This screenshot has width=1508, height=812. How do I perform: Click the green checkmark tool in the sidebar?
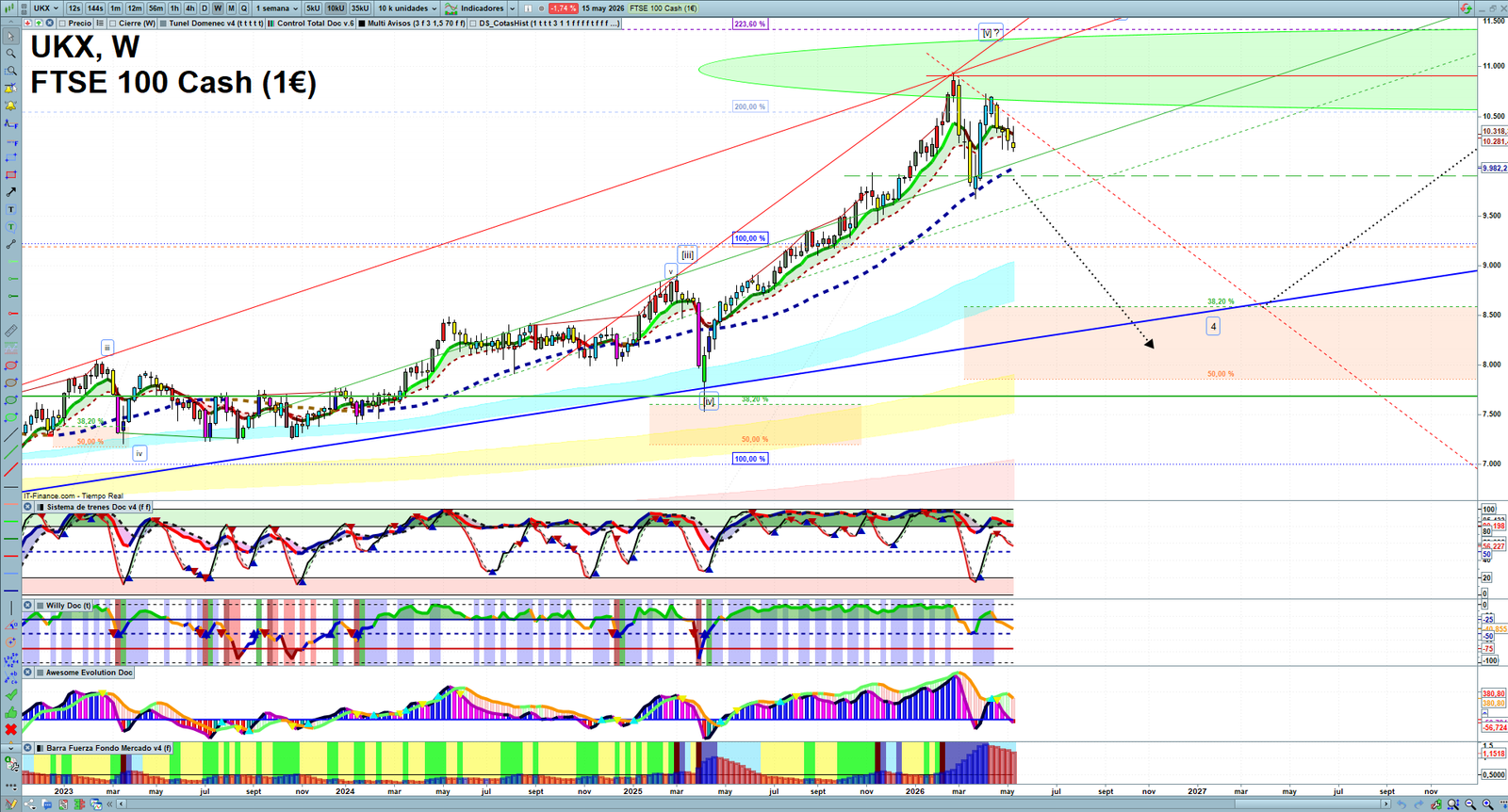11,694
